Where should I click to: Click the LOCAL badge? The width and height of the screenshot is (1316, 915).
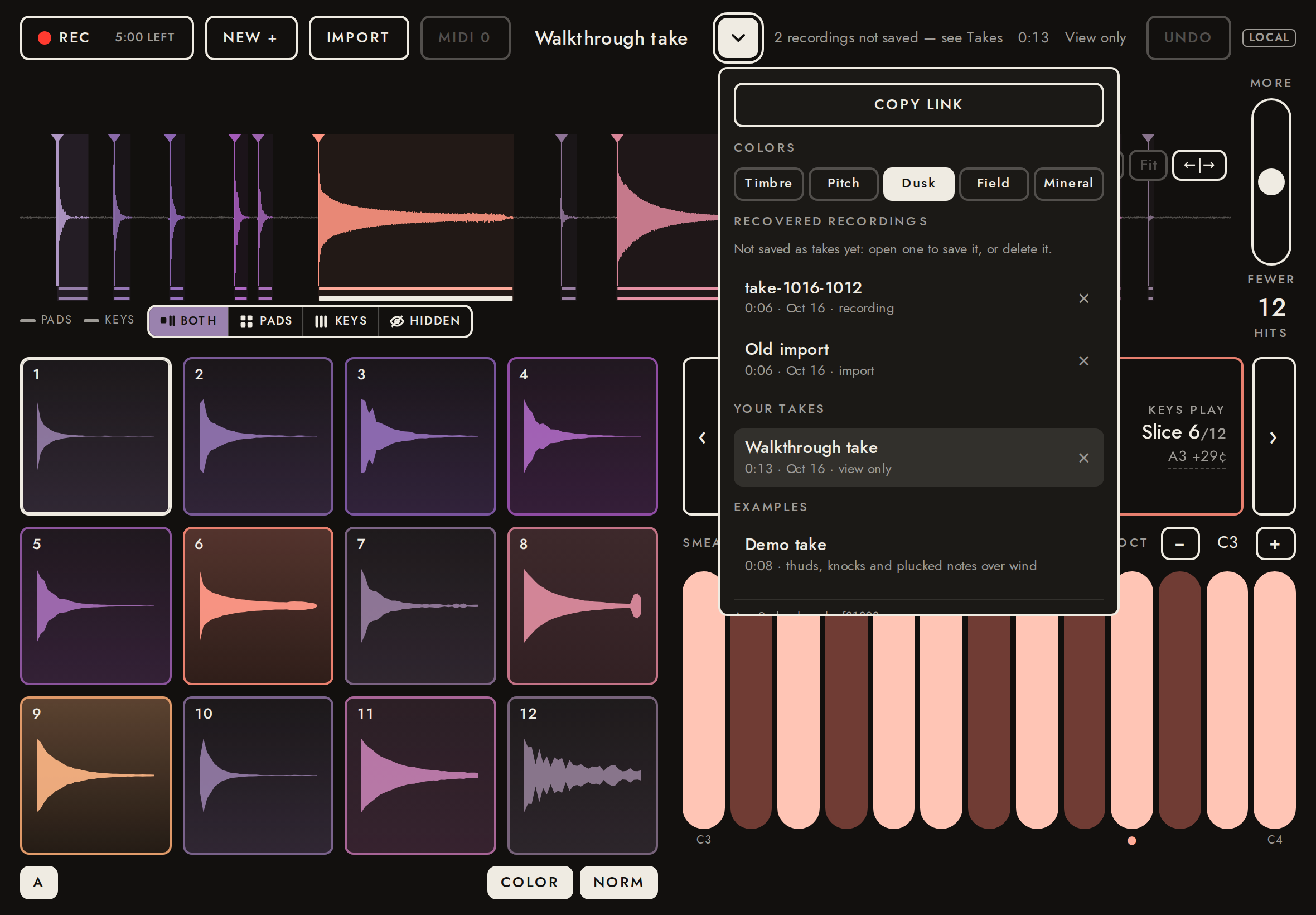[1269, 38]
